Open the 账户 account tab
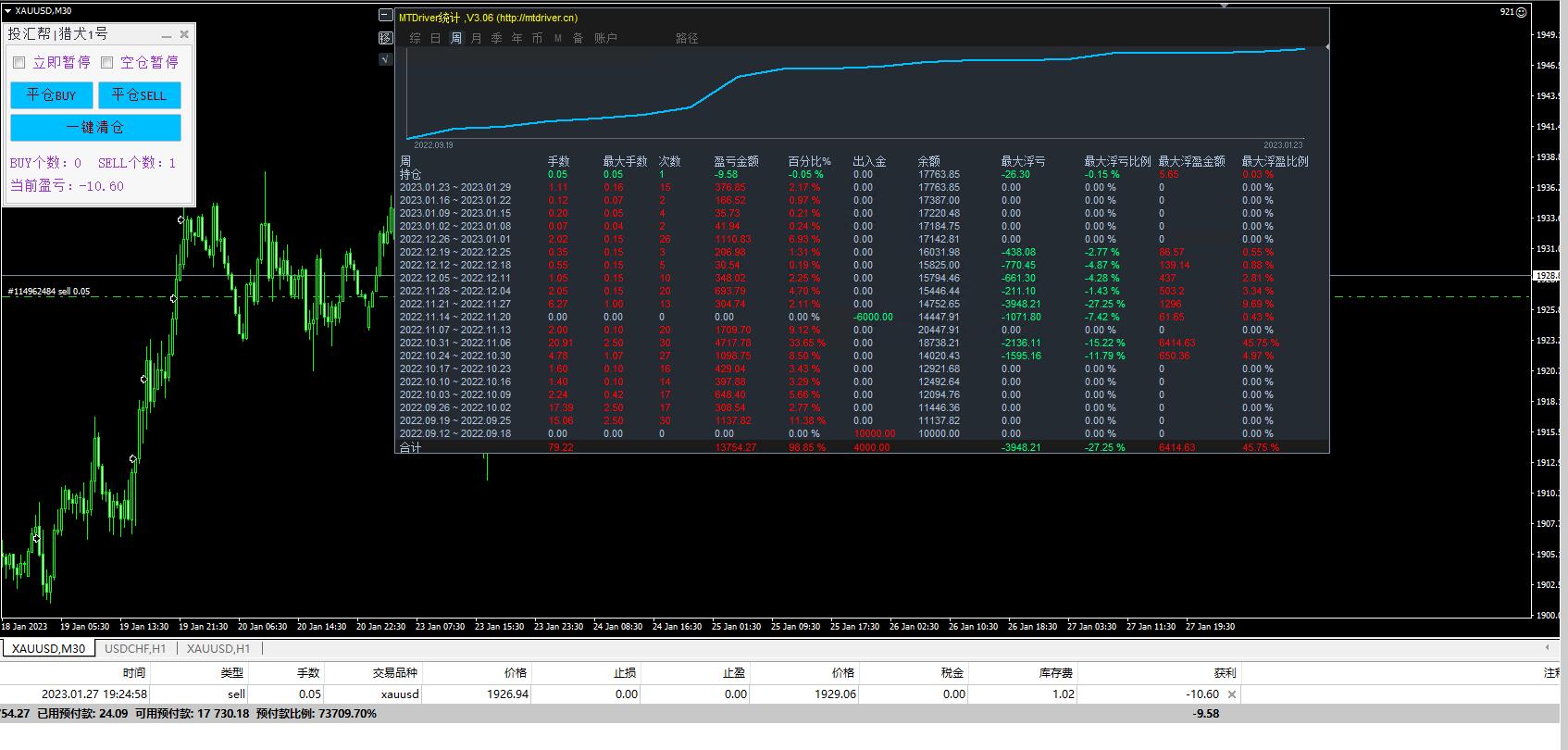This screenshot has width=1568, height=750. pos(605,38)
